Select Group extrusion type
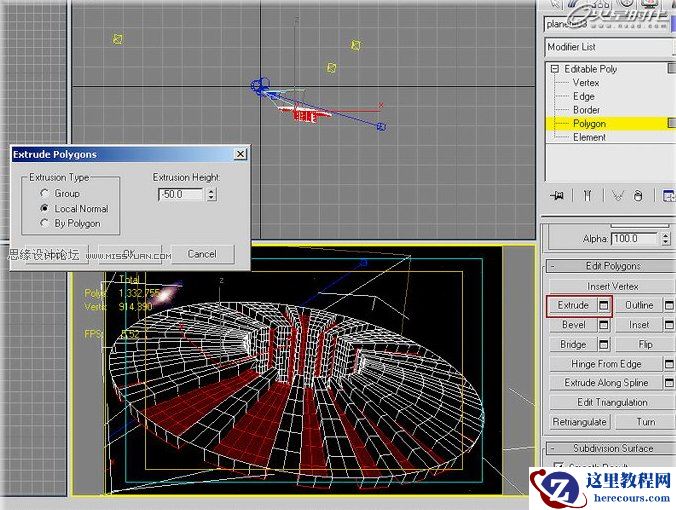 pyautogui.click(x=44, y=193)
